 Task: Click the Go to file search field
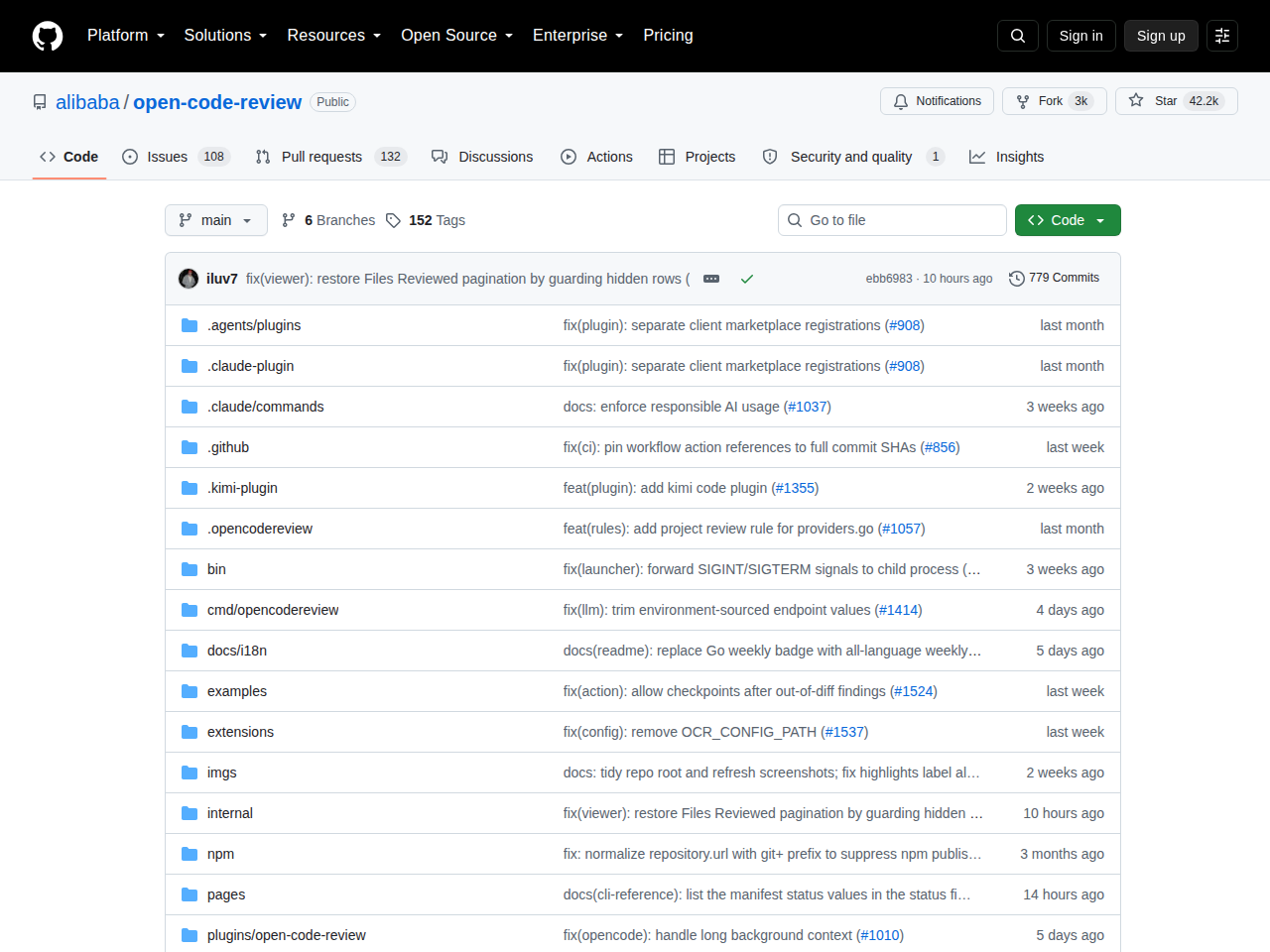(892, 220)
